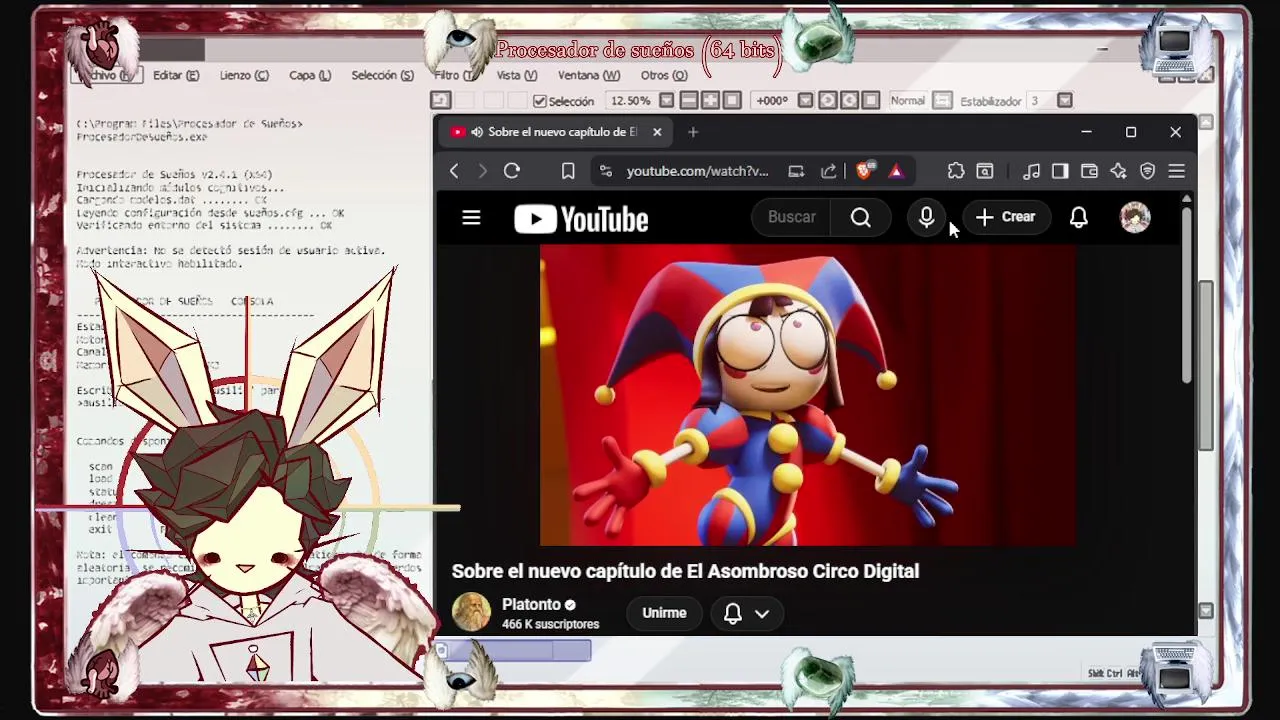Image resolution: width=1280 pixels, height=720 pixels.
Task: Start voice search with the microphone
Action: [x=926, y=217]
